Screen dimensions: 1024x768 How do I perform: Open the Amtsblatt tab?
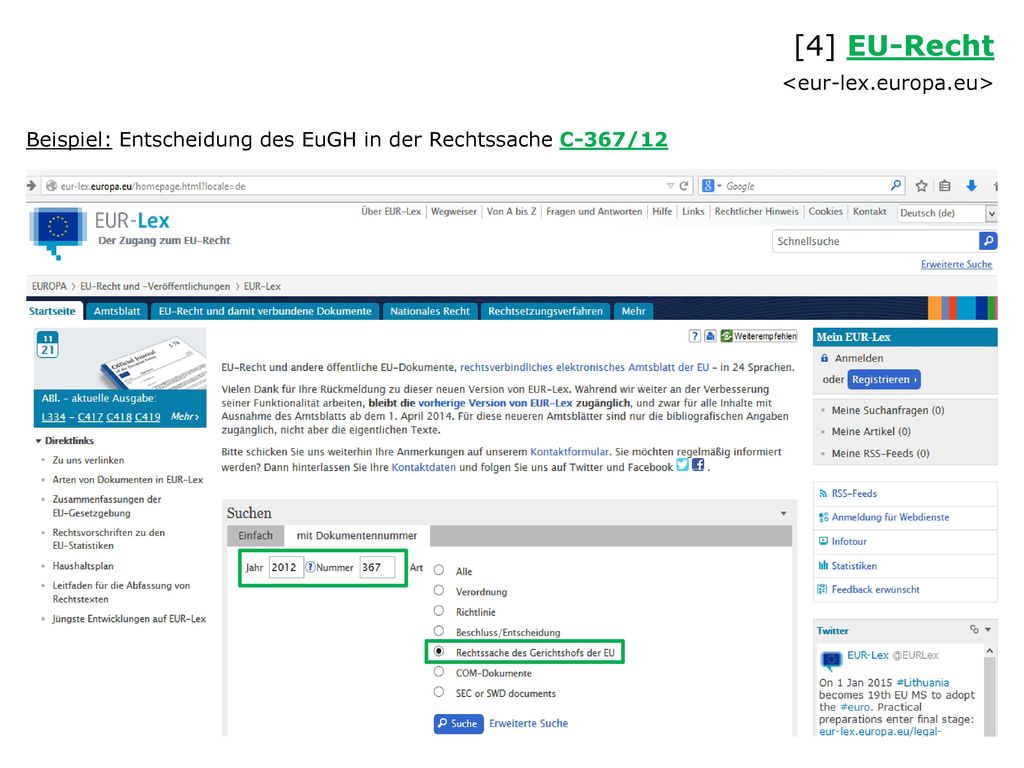click(x=117, y=311)
